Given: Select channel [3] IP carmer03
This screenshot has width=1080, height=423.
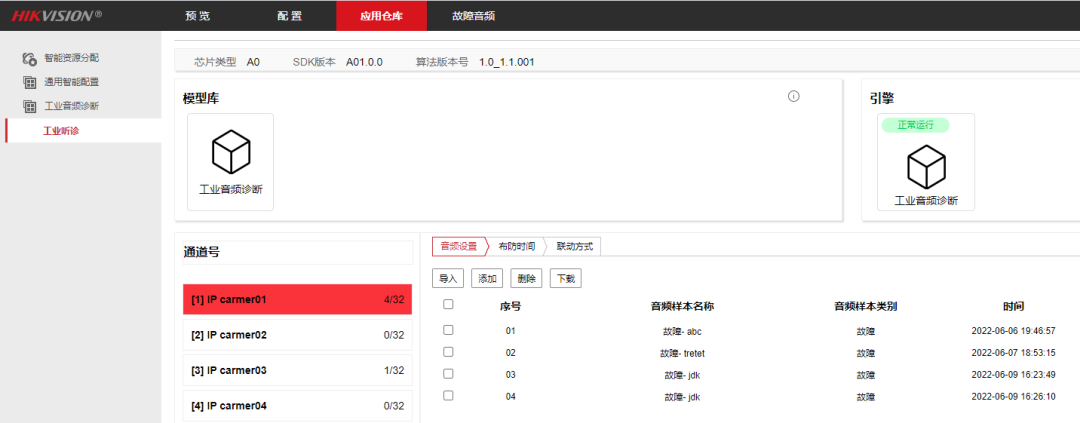Looking at the screenshot, I should click(297, 371).
